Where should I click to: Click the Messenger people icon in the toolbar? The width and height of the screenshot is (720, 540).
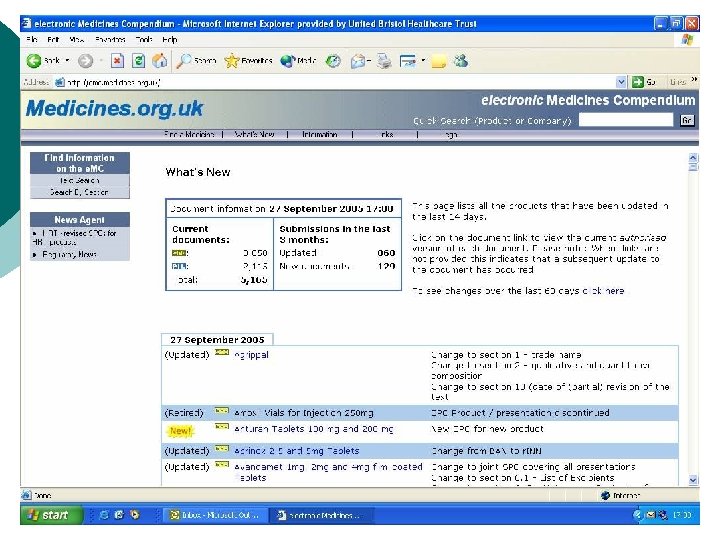pyautogui.click(x=461, y=61)
